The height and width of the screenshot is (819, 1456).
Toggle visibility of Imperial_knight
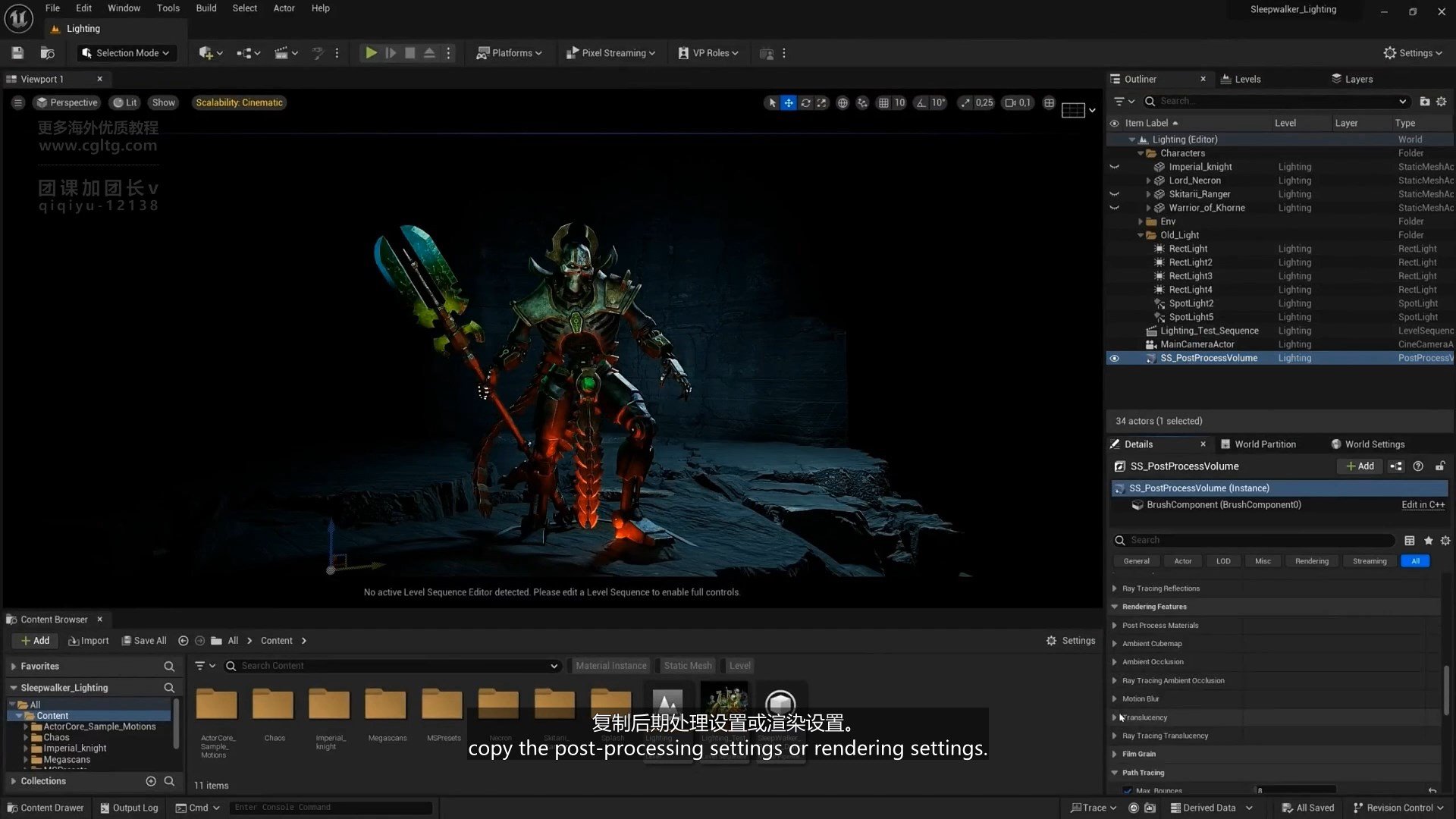[1114, 167]
